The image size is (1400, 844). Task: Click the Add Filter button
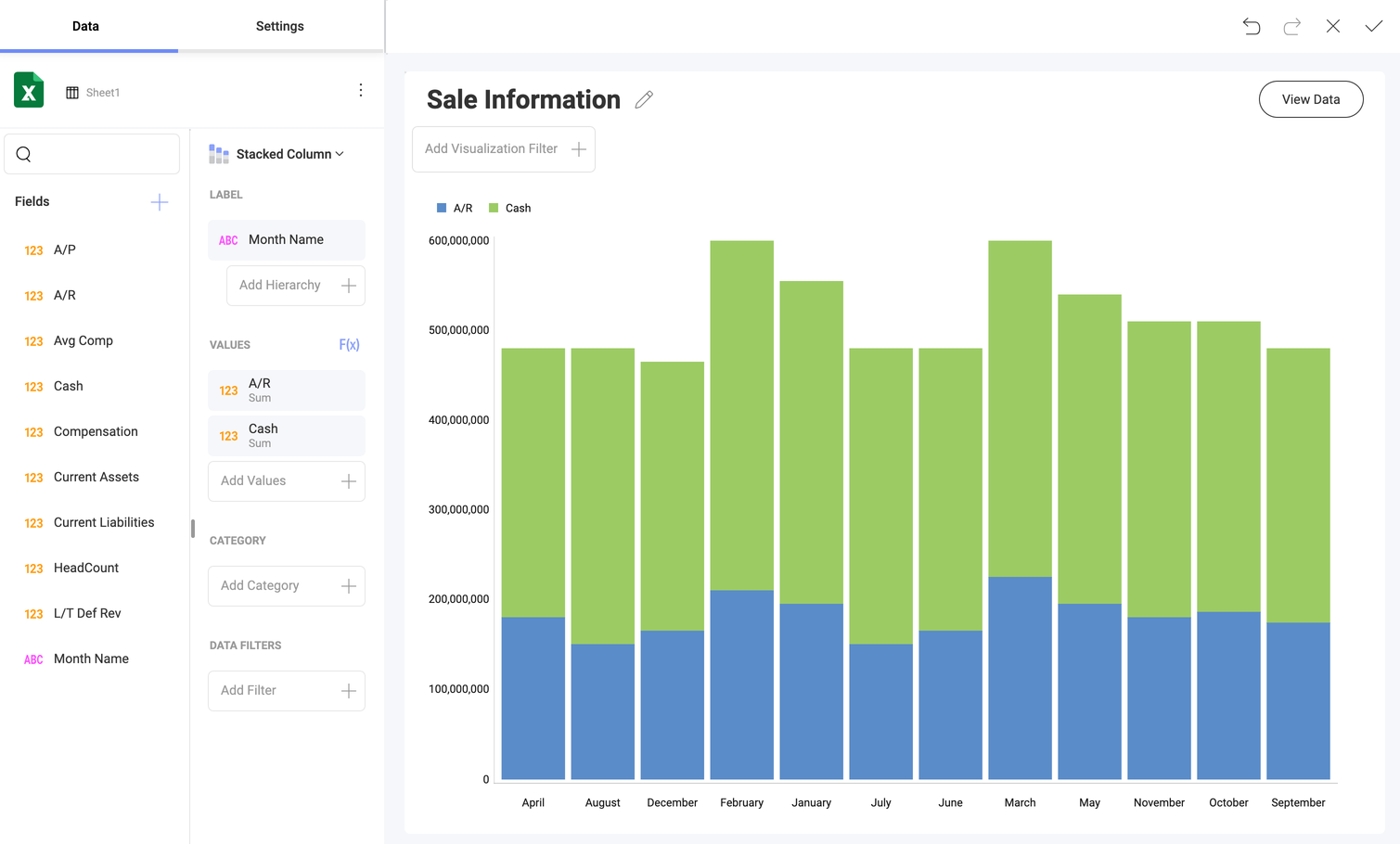287,691
